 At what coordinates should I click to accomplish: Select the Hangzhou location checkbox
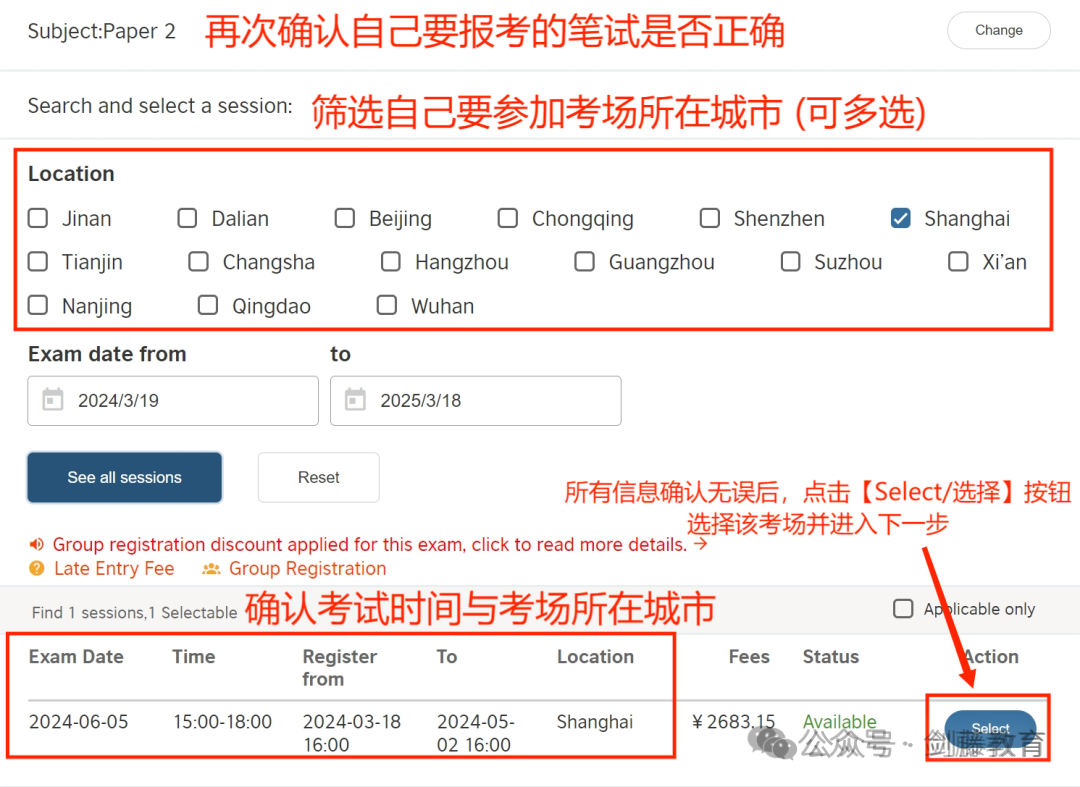pos(391,262)
